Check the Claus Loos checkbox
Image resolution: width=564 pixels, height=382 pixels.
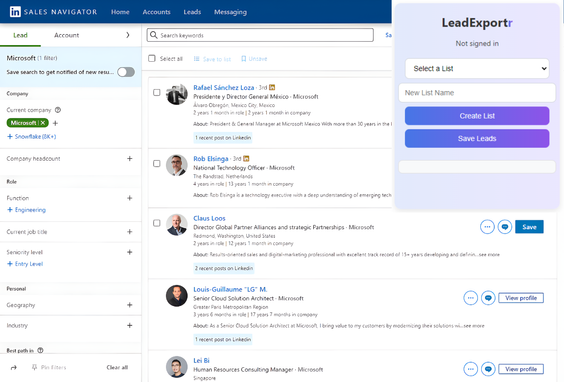(x=156, y=223)
